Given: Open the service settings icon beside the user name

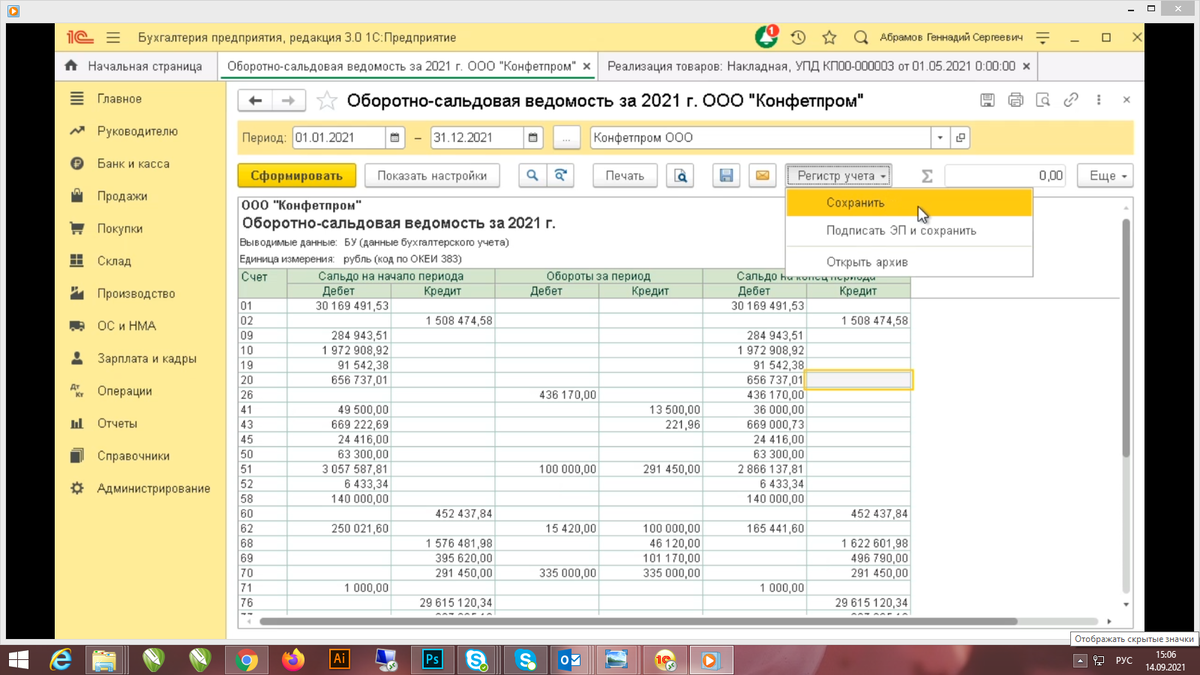Looking at the screenshot, I should coord(1043,38).
